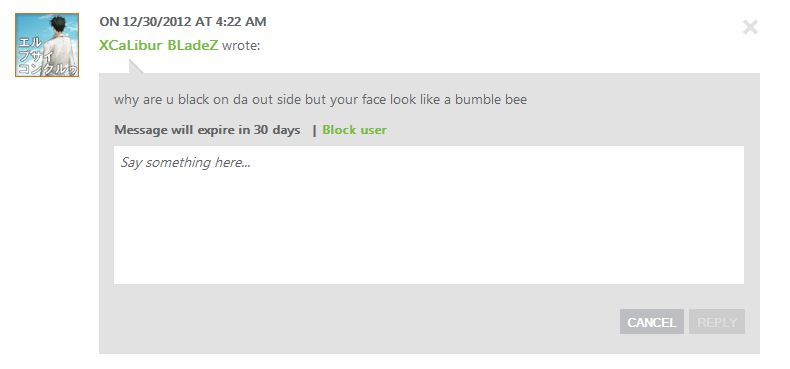Click the Japanese text on the avatar
The width and height of the screenshot is (790, 369).
[x=47, y=56]
